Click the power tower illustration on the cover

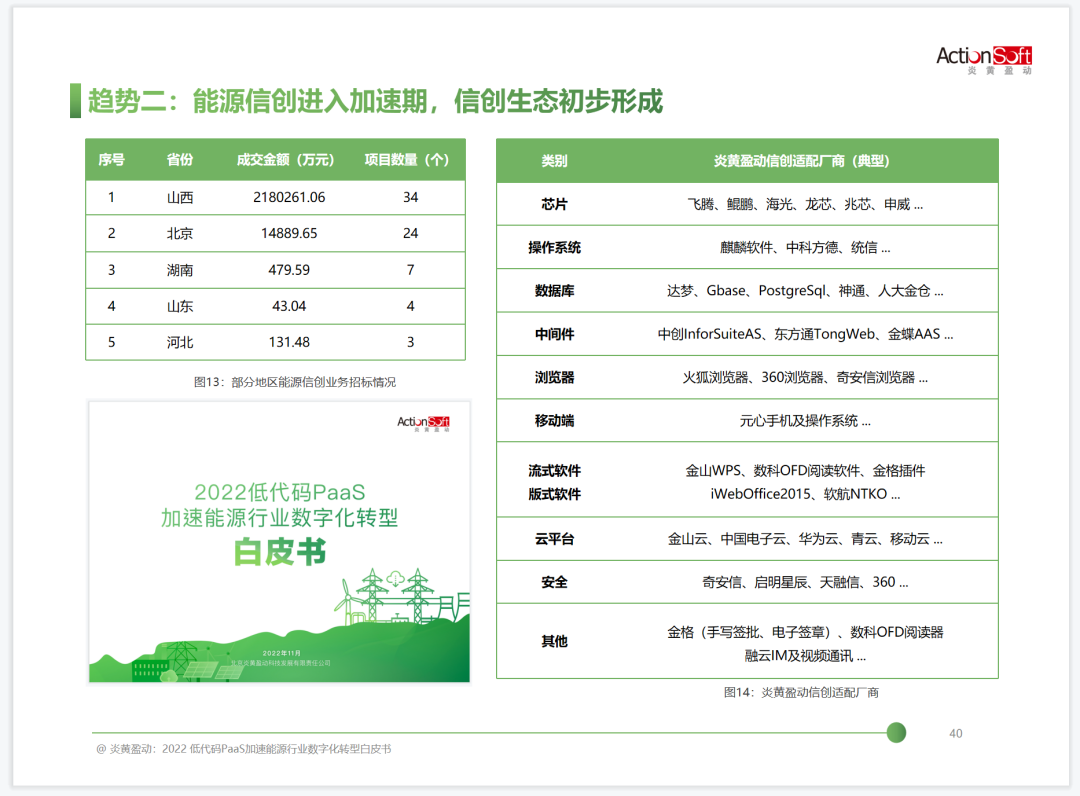373,597
